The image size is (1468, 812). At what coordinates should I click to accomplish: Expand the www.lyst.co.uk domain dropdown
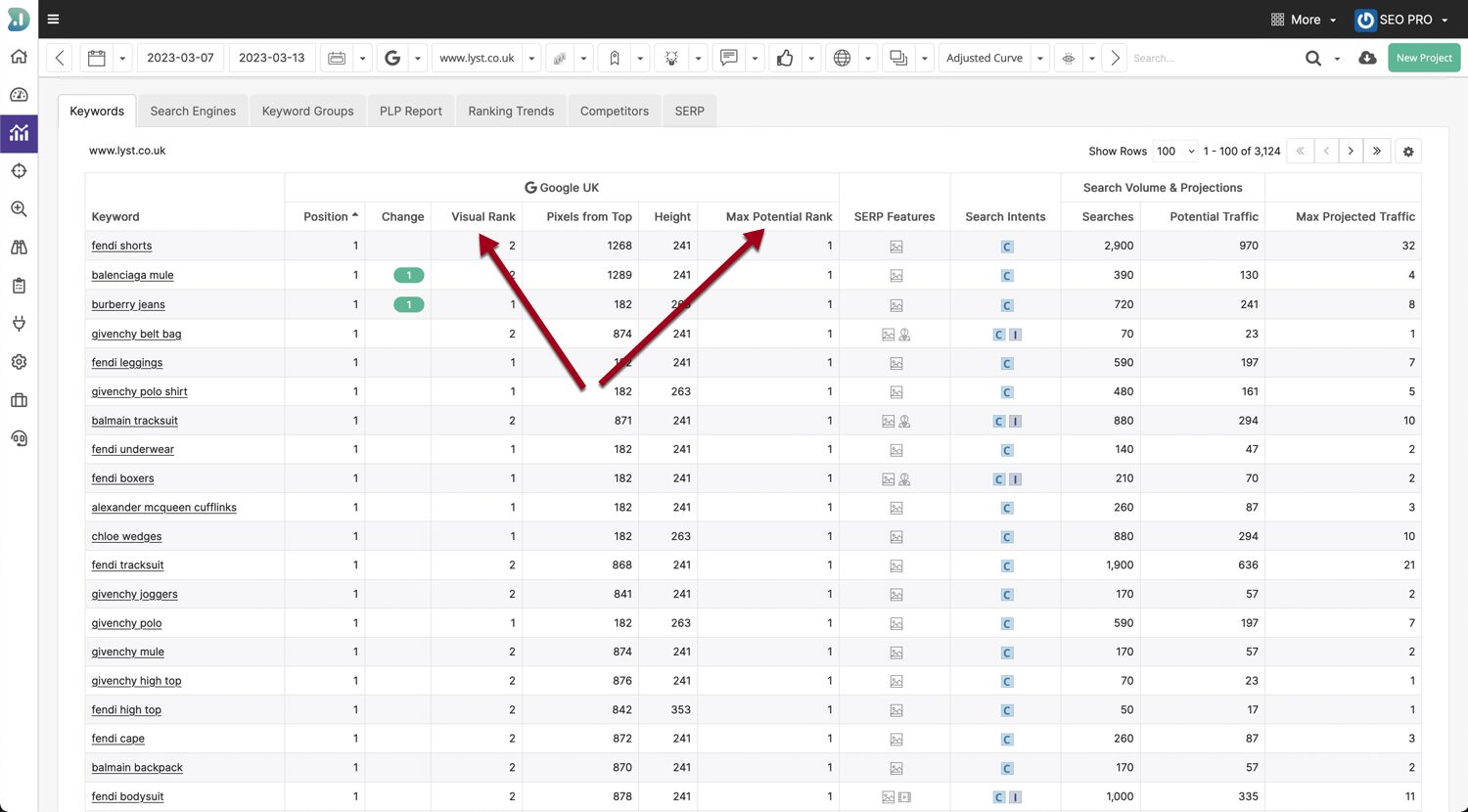pyautogui.click(x=531, y=58)
